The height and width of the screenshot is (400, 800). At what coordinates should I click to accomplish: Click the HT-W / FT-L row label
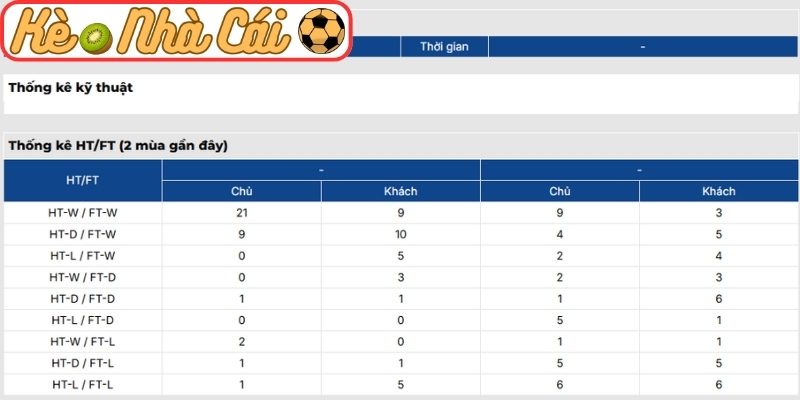pyautogui.click(x=82, y=342)
